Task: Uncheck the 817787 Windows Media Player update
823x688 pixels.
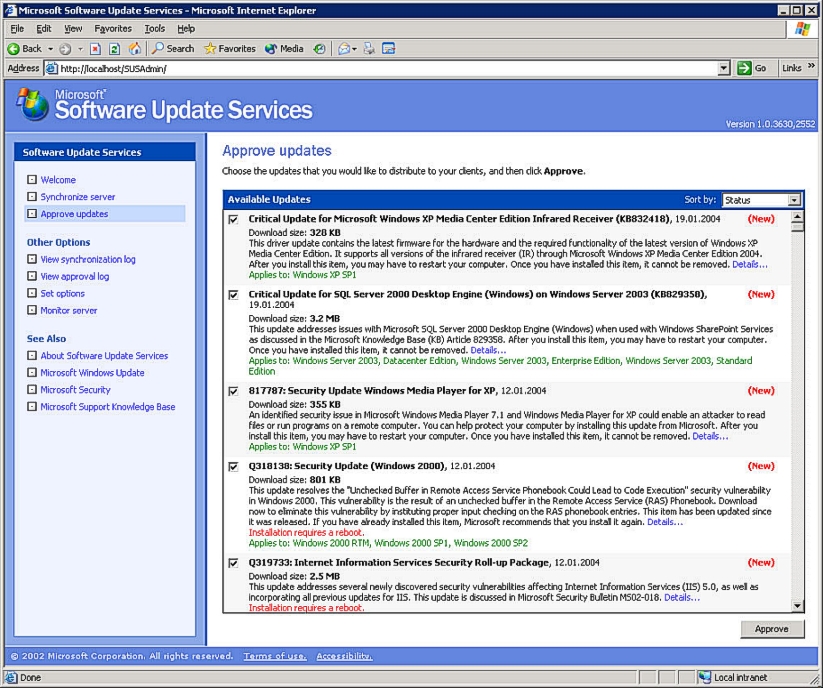Action: 234,391
